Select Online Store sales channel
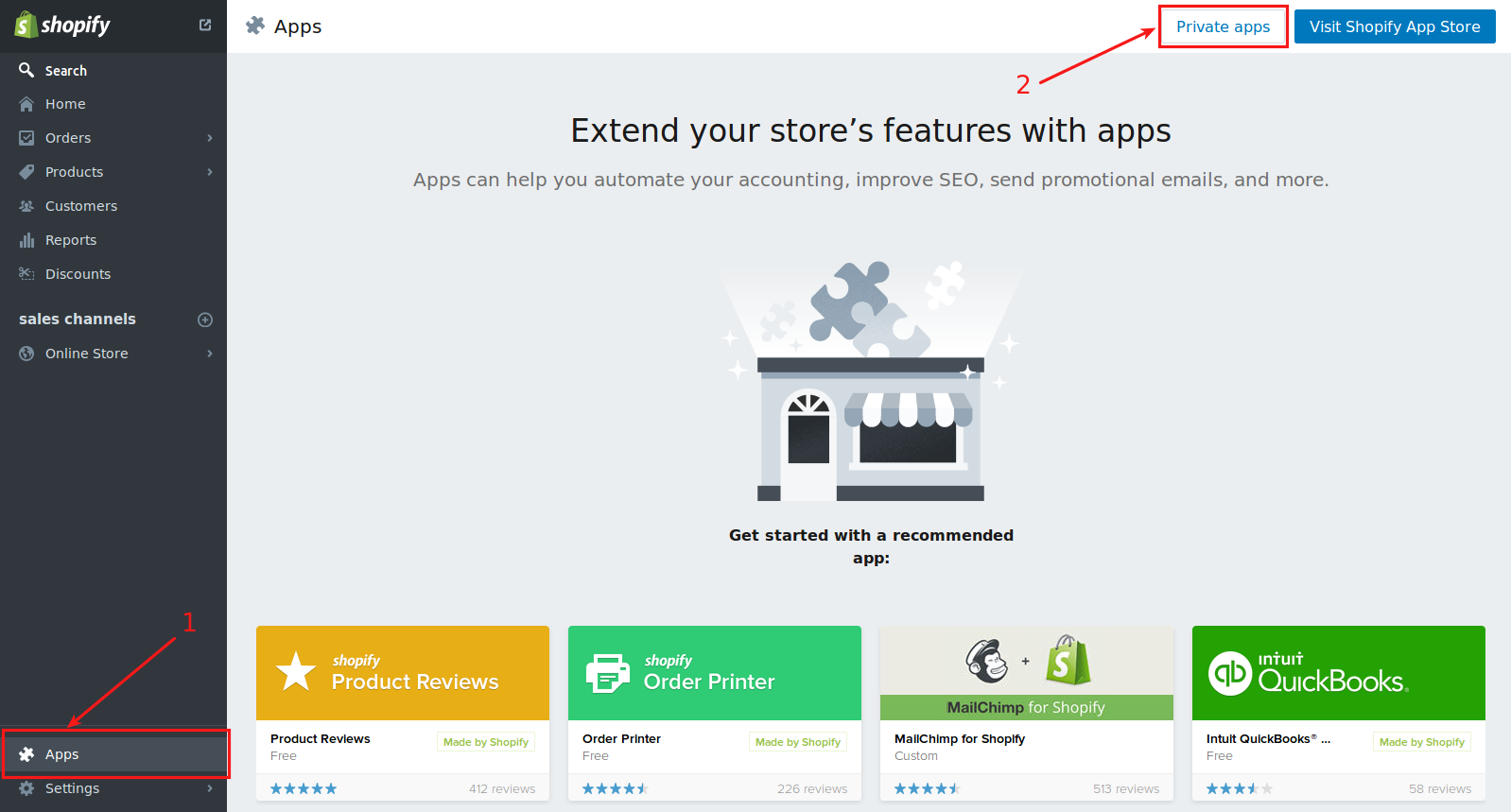The image size is (1511, 812). [113, 354]
